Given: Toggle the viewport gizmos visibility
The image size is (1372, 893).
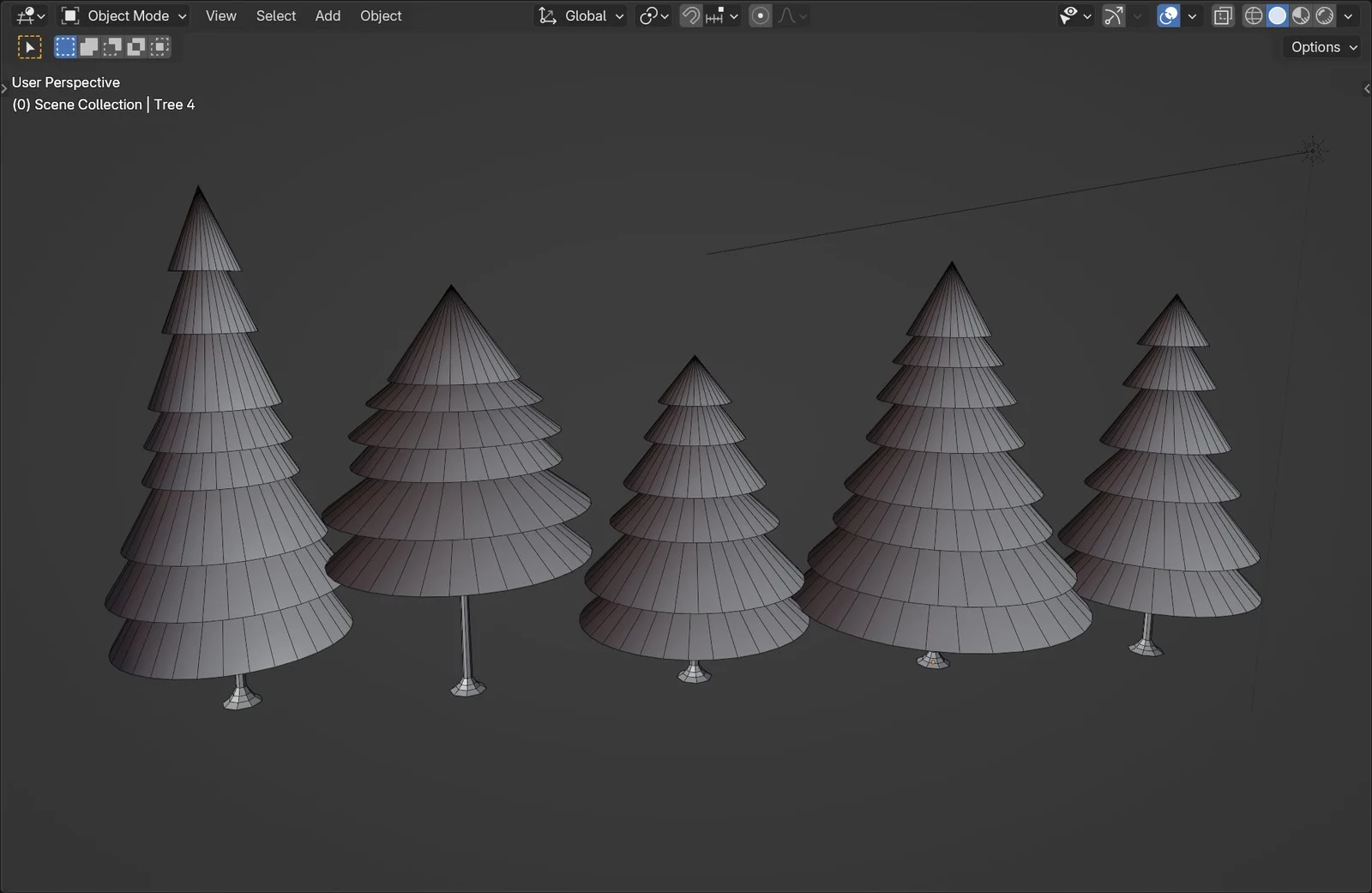Looking at the screenshot, I should click(x=1114, y=15).
